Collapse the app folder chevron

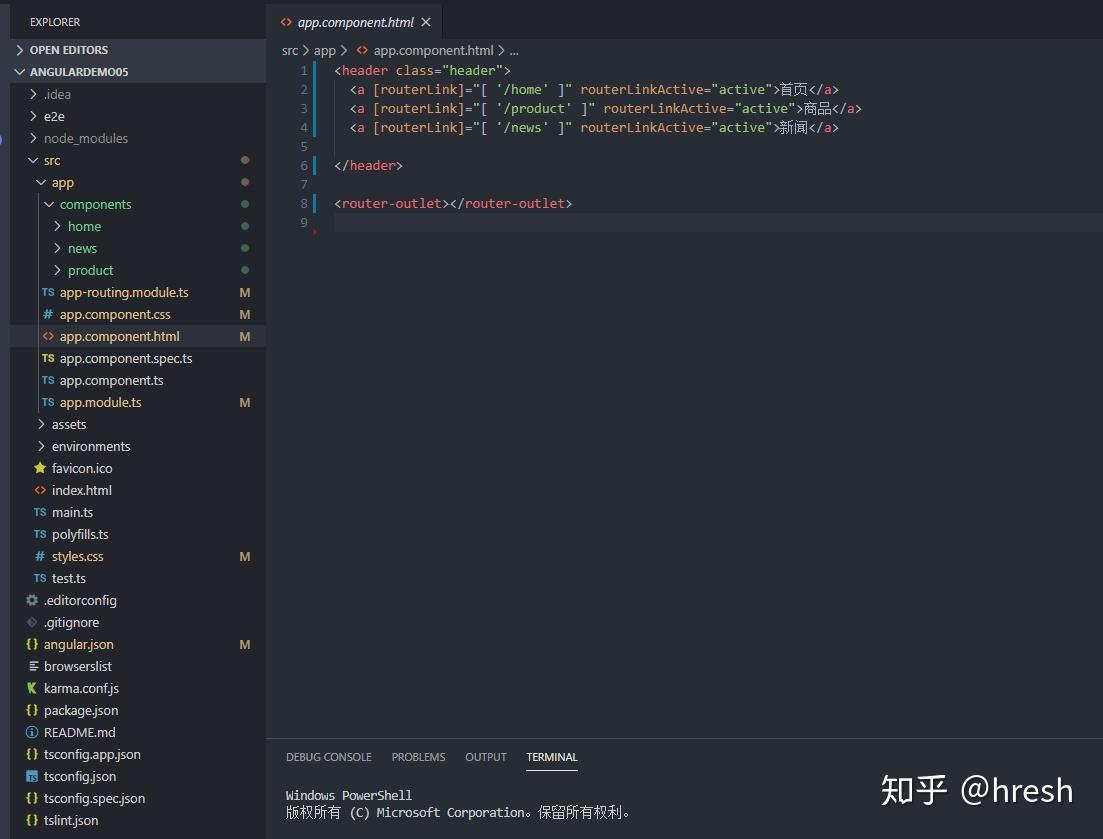pyautogui.click(x=41, y=182)
